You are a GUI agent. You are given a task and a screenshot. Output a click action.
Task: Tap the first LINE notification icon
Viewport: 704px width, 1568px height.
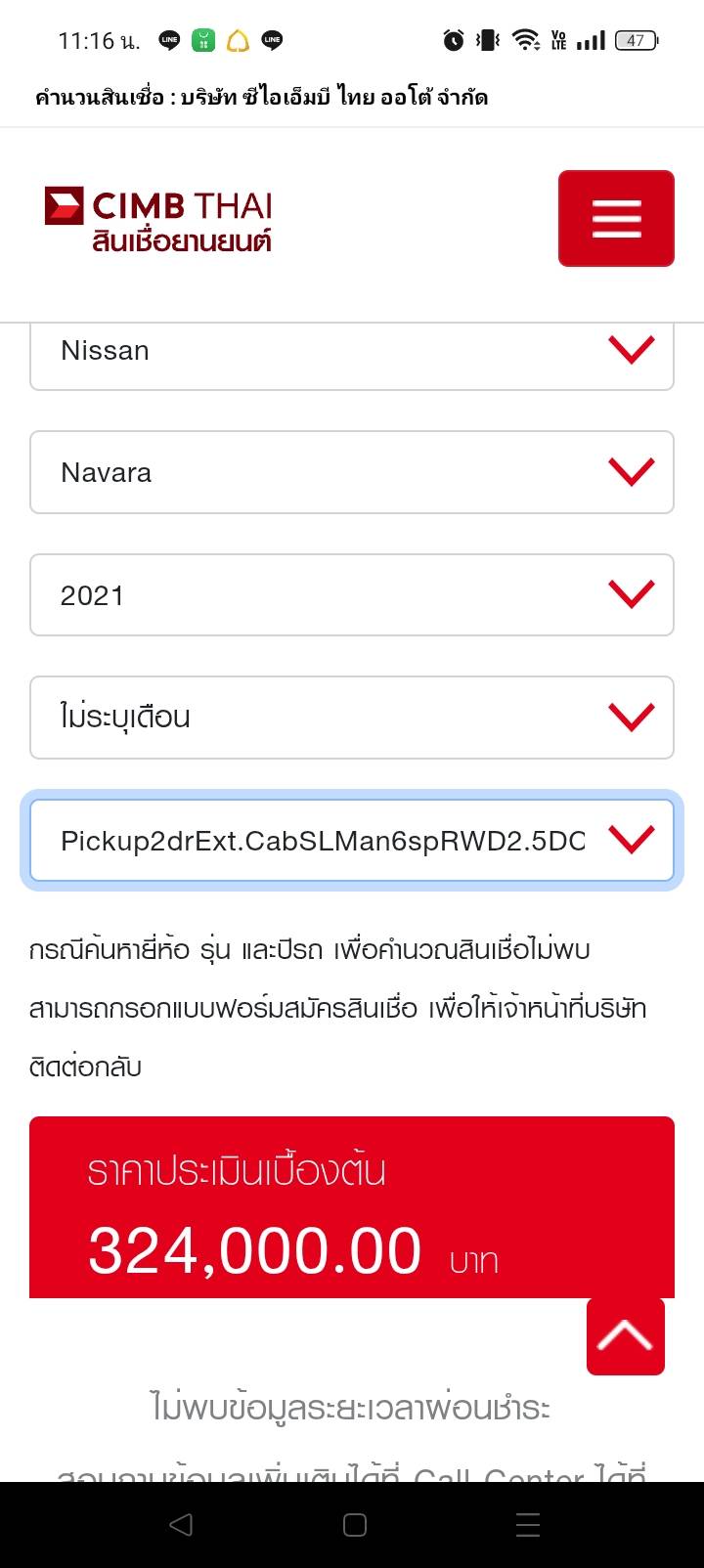point(169,40)
